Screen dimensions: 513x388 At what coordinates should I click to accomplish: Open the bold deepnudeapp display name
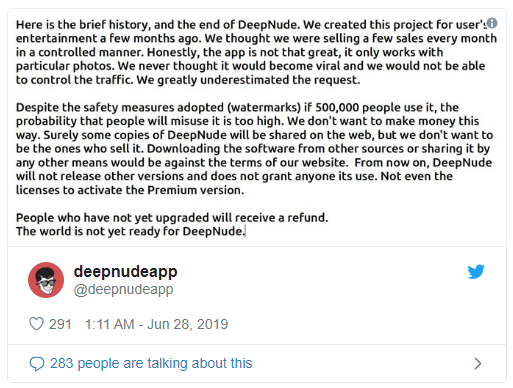pyautogui.click(x=125, y=272)
